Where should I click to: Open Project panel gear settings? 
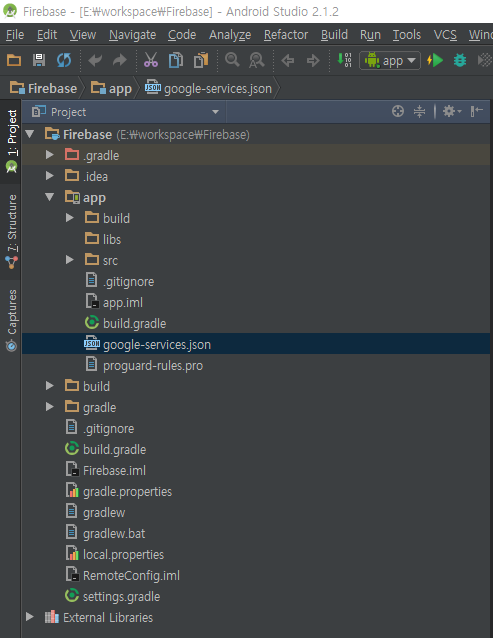click(x=452, y=111)
